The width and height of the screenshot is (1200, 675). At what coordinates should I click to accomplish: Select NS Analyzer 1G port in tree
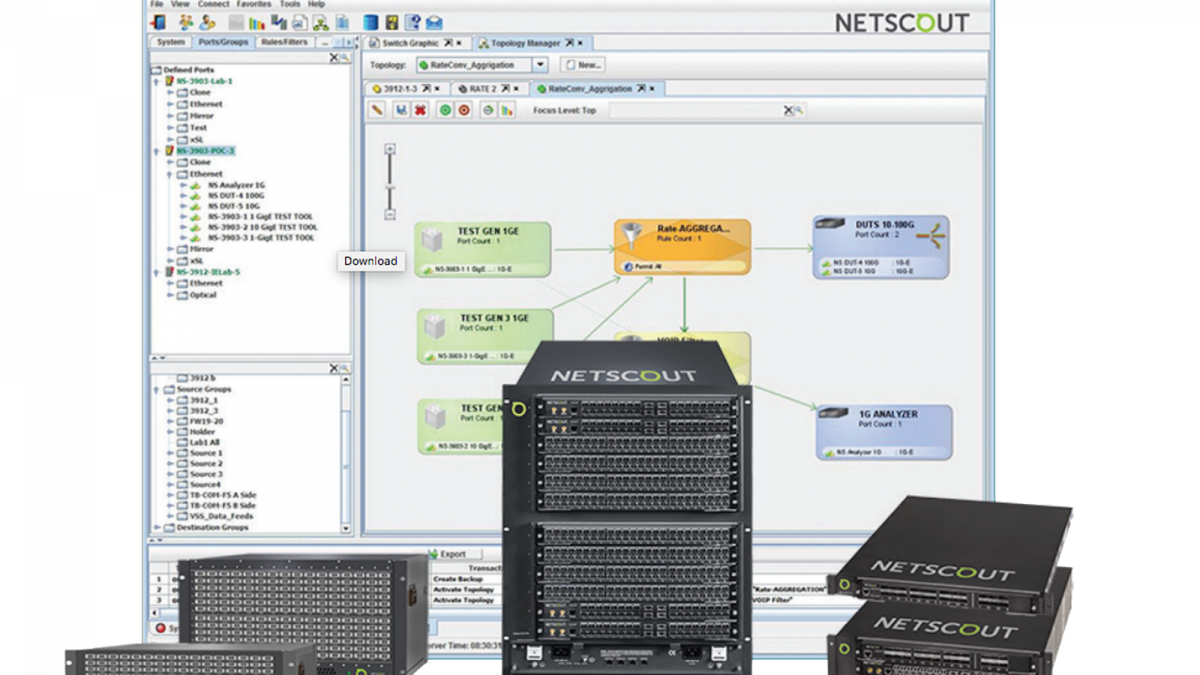[x=236, y=185]
